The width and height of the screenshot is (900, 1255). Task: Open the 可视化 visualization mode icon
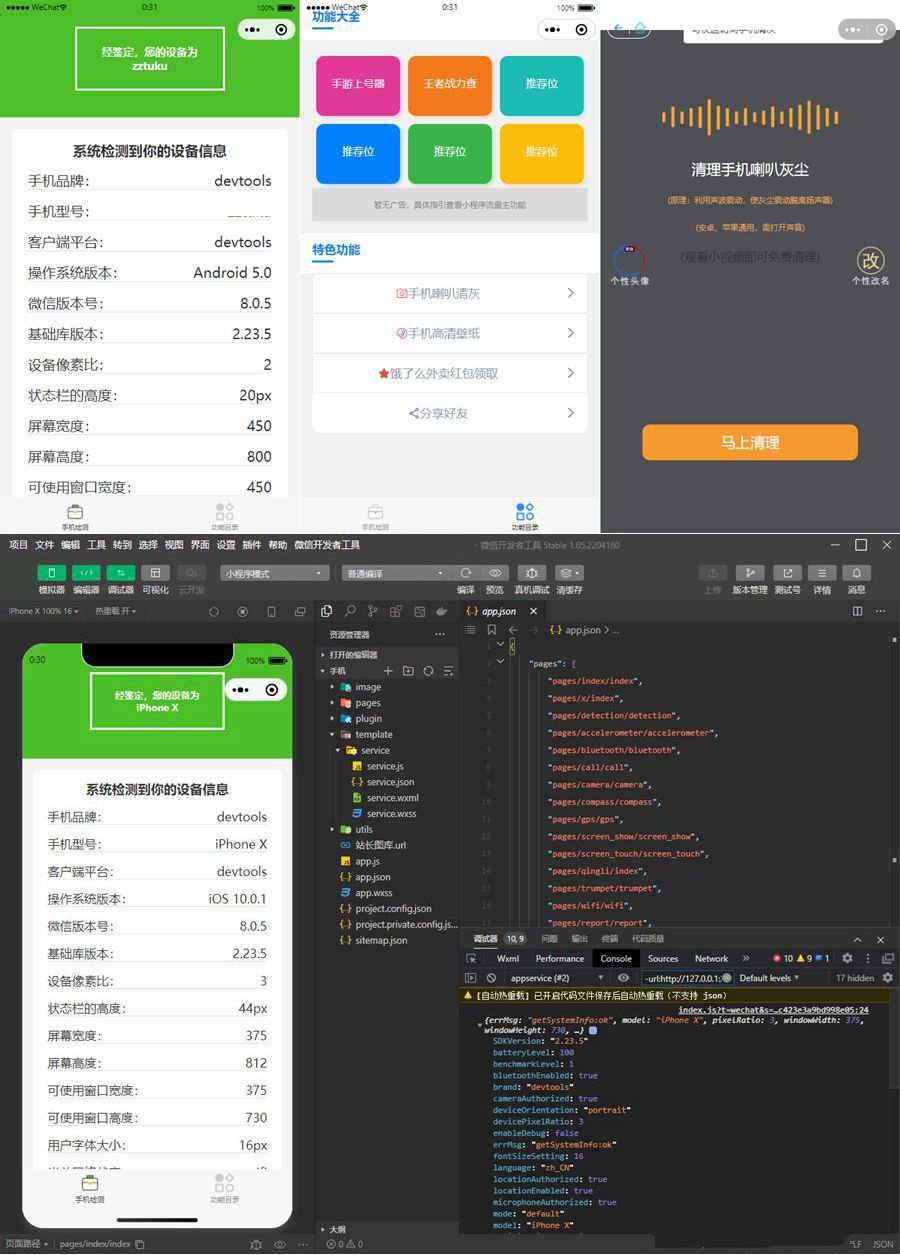pos(154,572)
